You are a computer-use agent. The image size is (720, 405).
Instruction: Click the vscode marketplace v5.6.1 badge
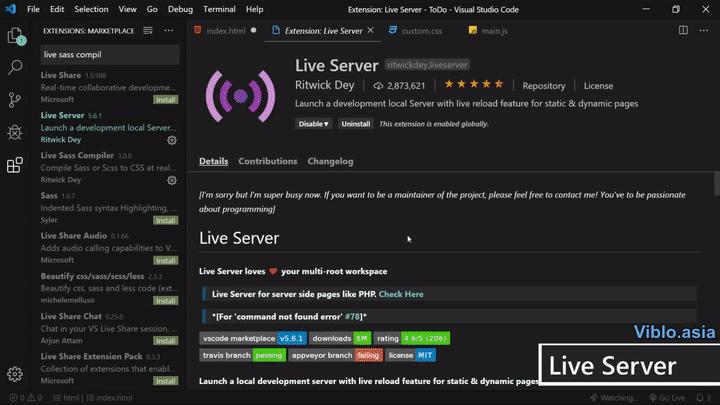(x=253, y=338)
